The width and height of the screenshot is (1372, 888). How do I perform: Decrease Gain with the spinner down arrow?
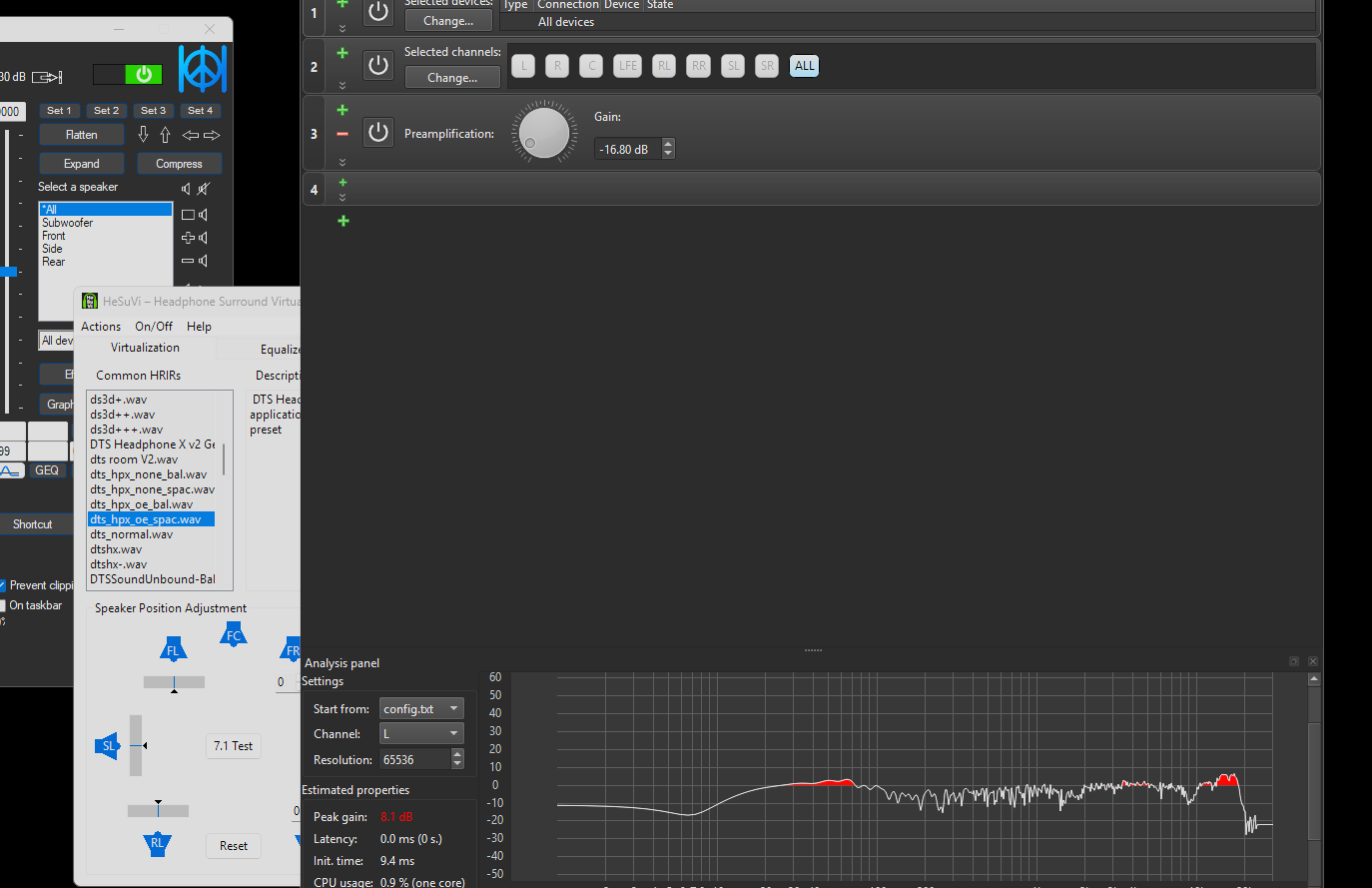point(668,154)
